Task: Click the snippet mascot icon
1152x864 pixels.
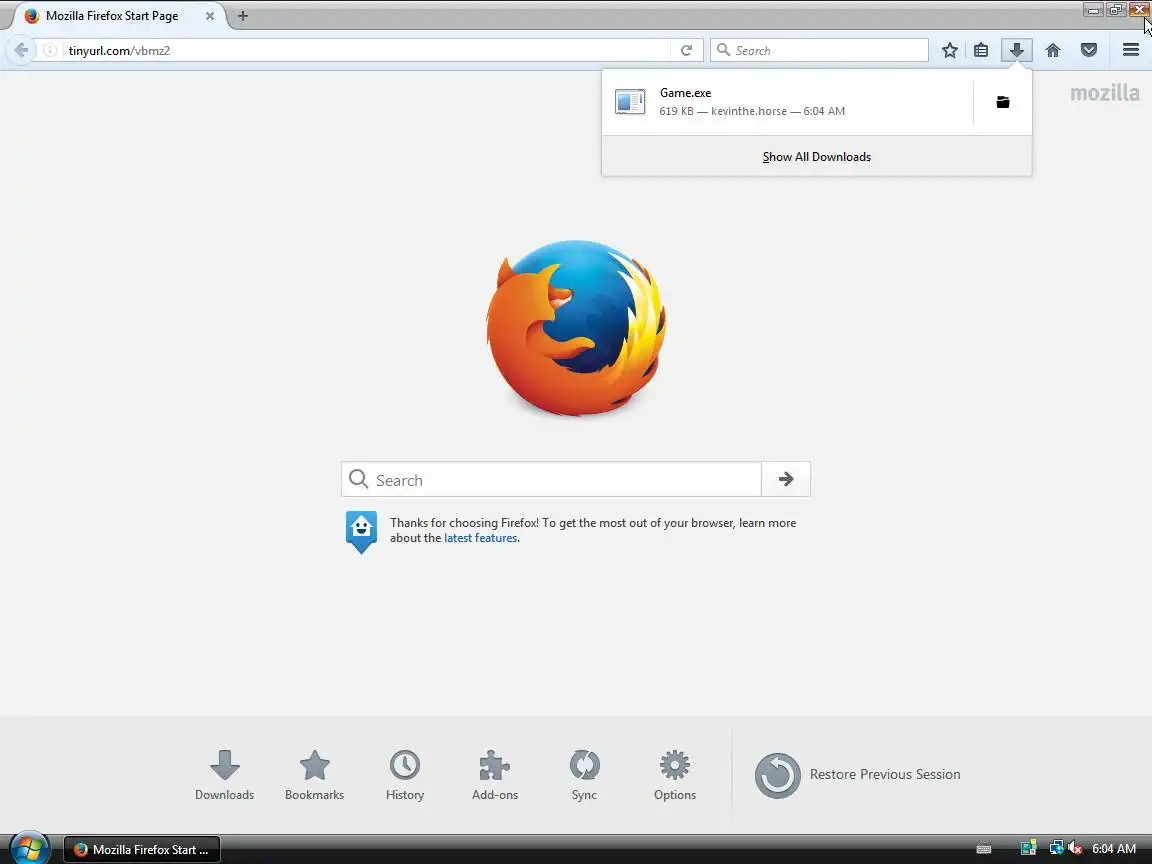Action: pos(361,532)
